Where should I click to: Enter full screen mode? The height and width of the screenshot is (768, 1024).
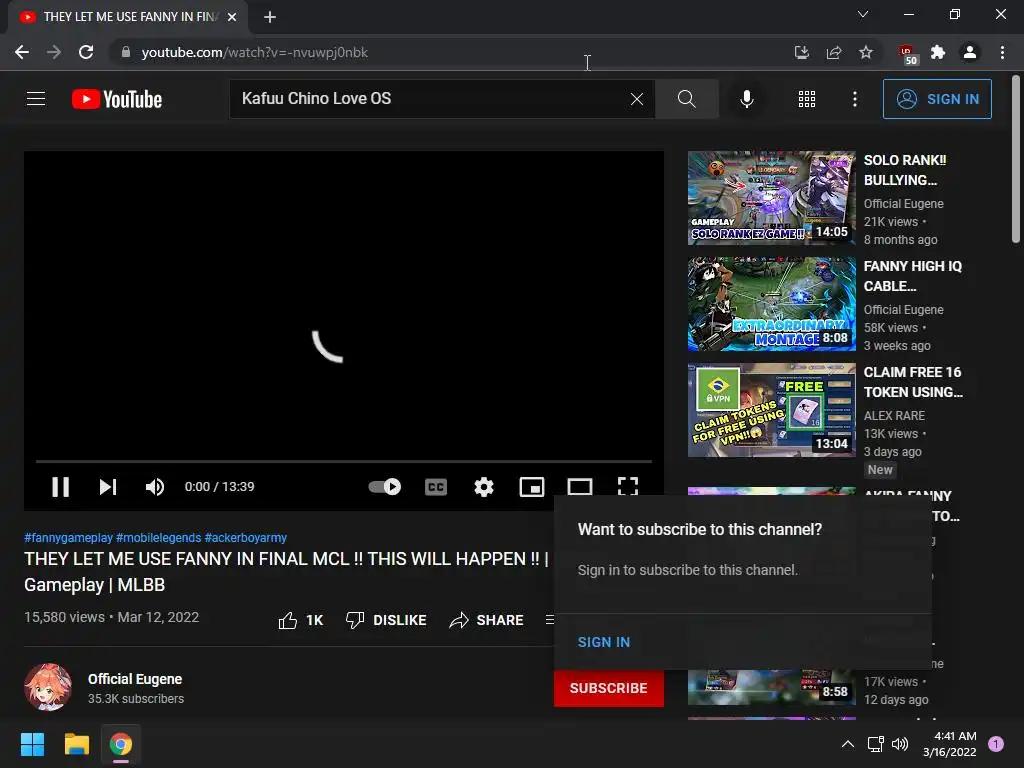[x=628, y=486]
